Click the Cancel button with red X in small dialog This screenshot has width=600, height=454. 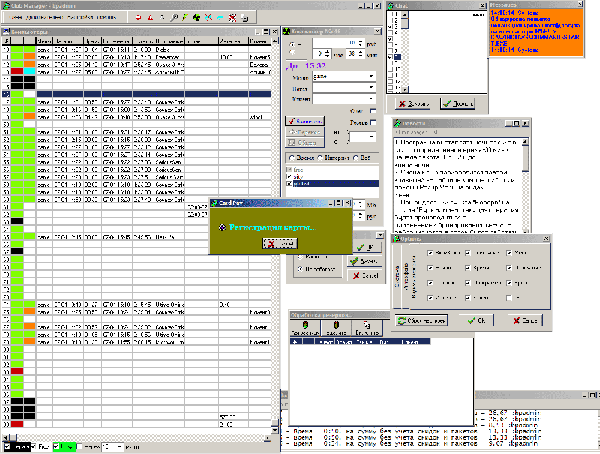(x=365, y=275)
